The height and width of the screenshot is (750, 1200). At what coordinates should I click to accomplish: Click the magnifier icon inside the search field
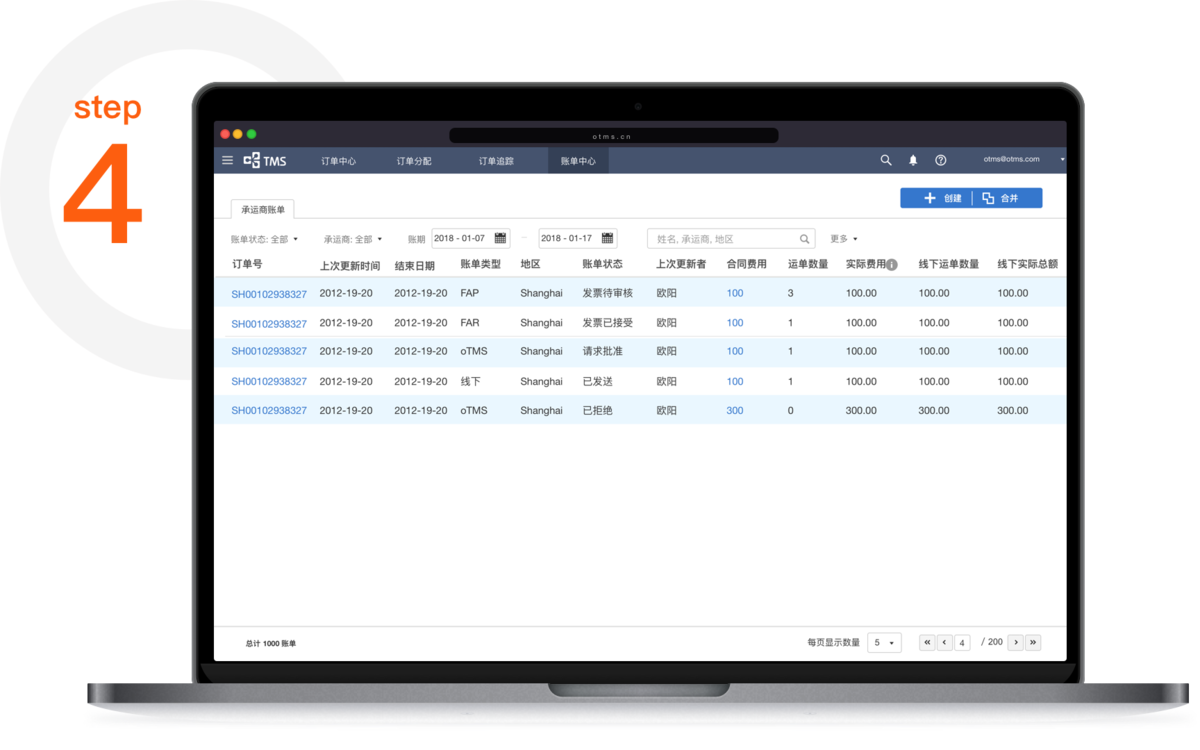(804, 239)
